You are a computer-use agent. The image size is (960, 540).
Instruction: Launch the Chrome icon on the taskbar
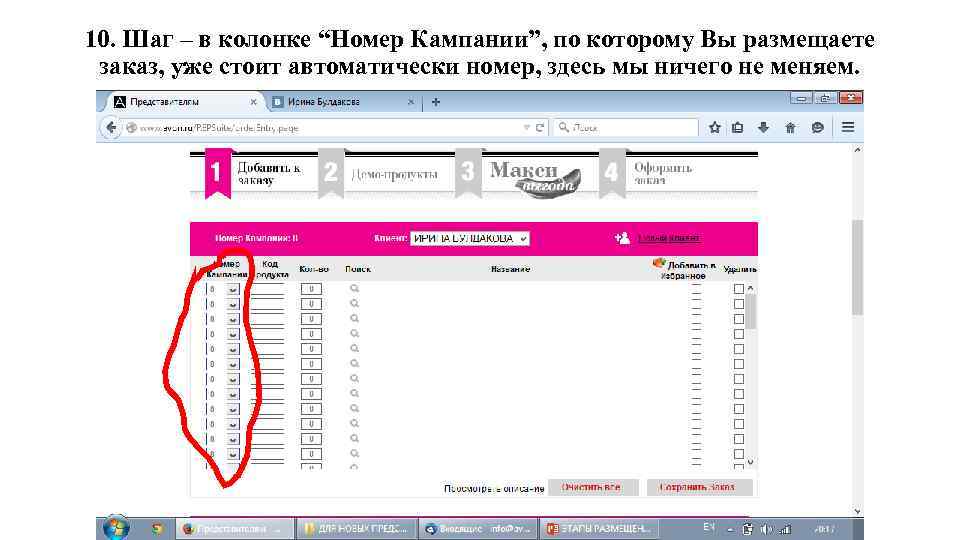157,528
